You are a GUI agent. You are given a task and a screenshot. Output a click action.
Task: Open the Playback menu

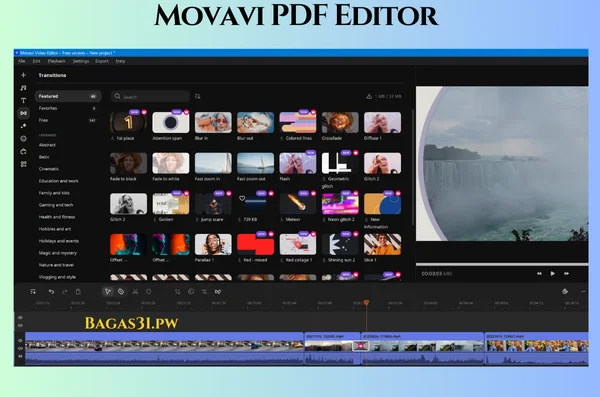[56, 61]
